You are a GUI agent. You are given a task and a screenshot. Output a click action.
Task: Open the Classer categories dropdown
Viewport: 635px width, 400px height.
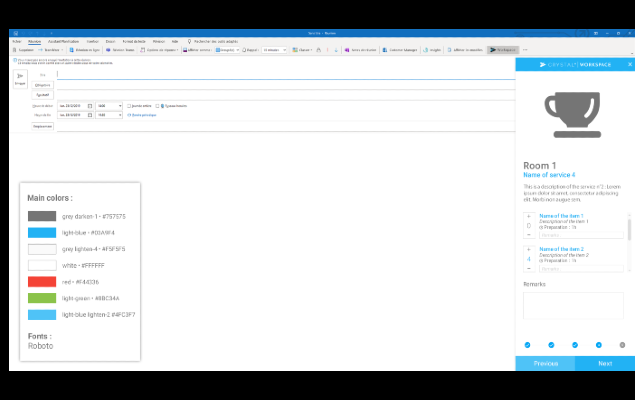click(311, 50)
